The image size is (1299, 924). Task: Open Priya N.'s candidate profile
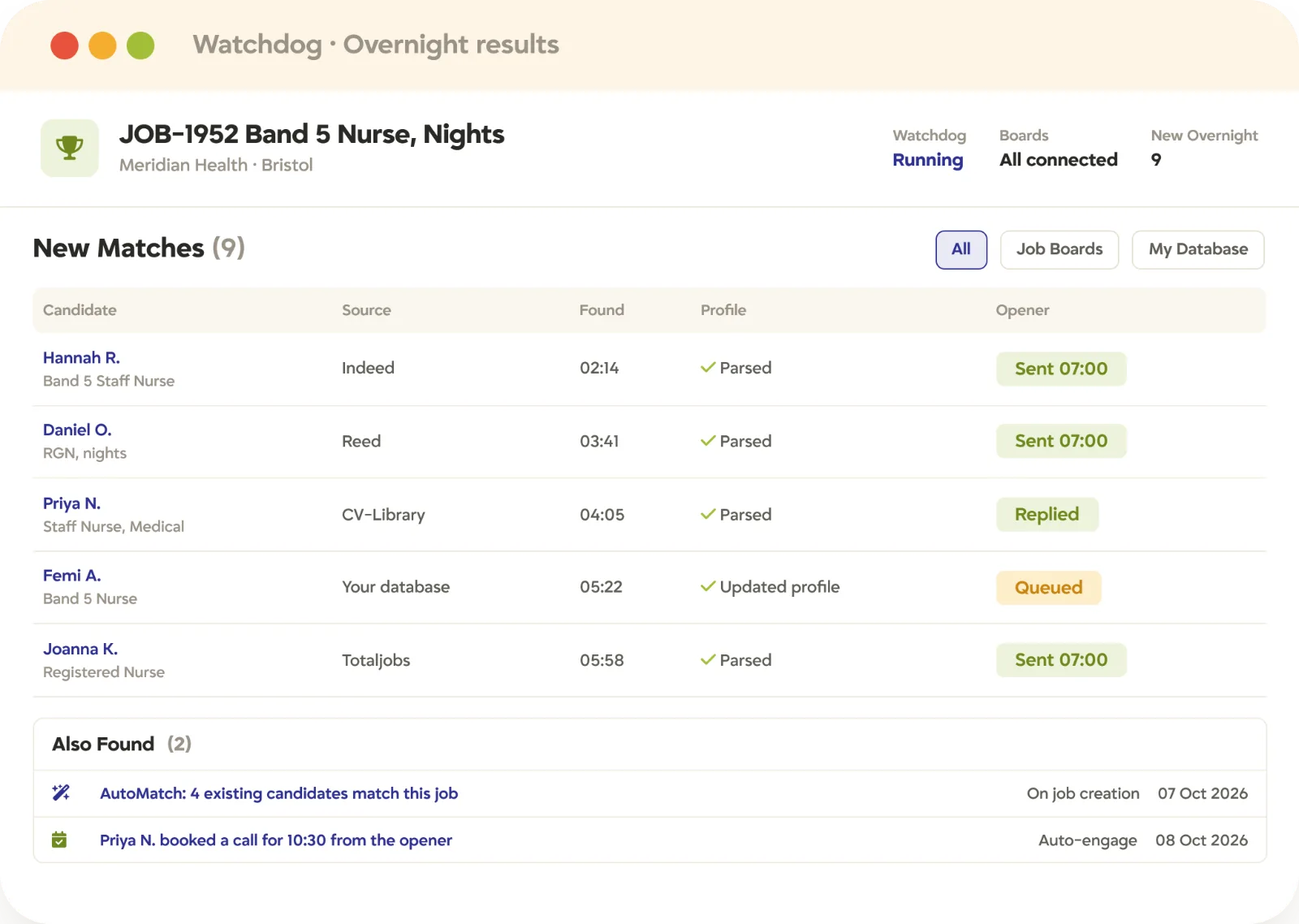pos(71,503)
